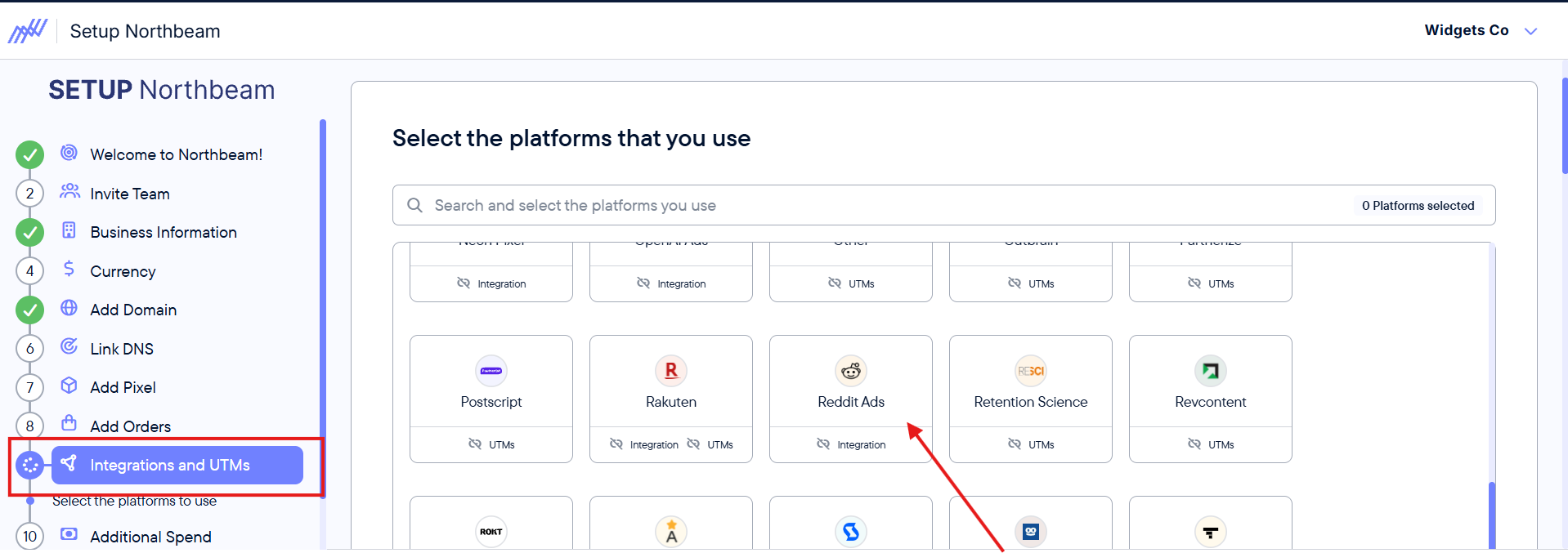Image resolution: width=1568 pixels, height=553 pixels.
Task: Click the ROKT logo icon
Action: tap(491, 532)
